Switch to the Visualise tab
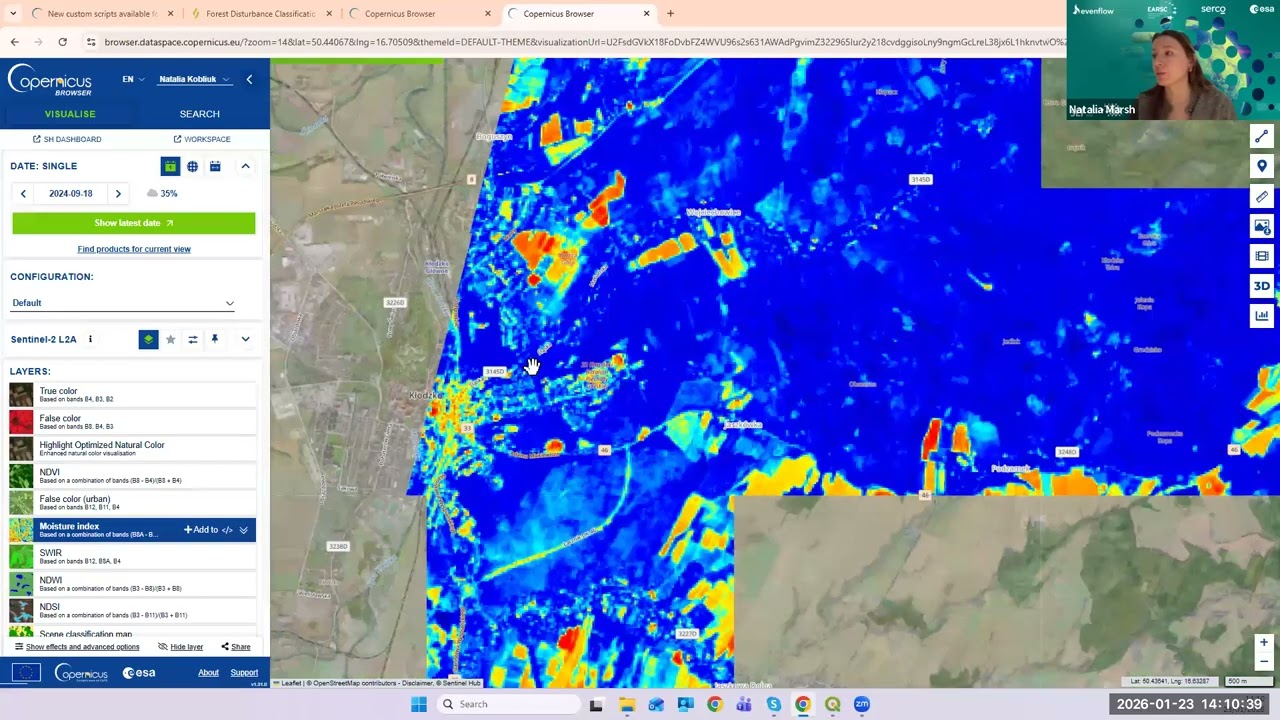The width and height of the screenshot is (1280, 720). 70,114
